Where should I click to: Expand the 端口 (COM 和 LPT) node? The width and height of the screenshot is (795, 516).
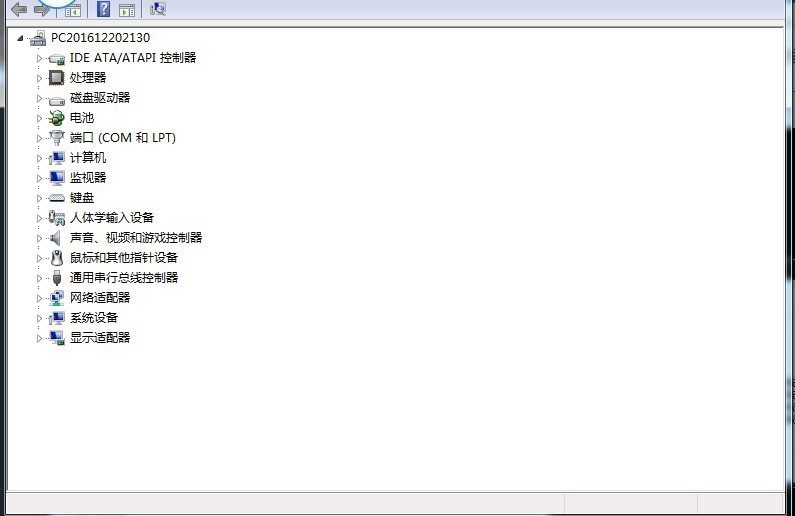40,138
